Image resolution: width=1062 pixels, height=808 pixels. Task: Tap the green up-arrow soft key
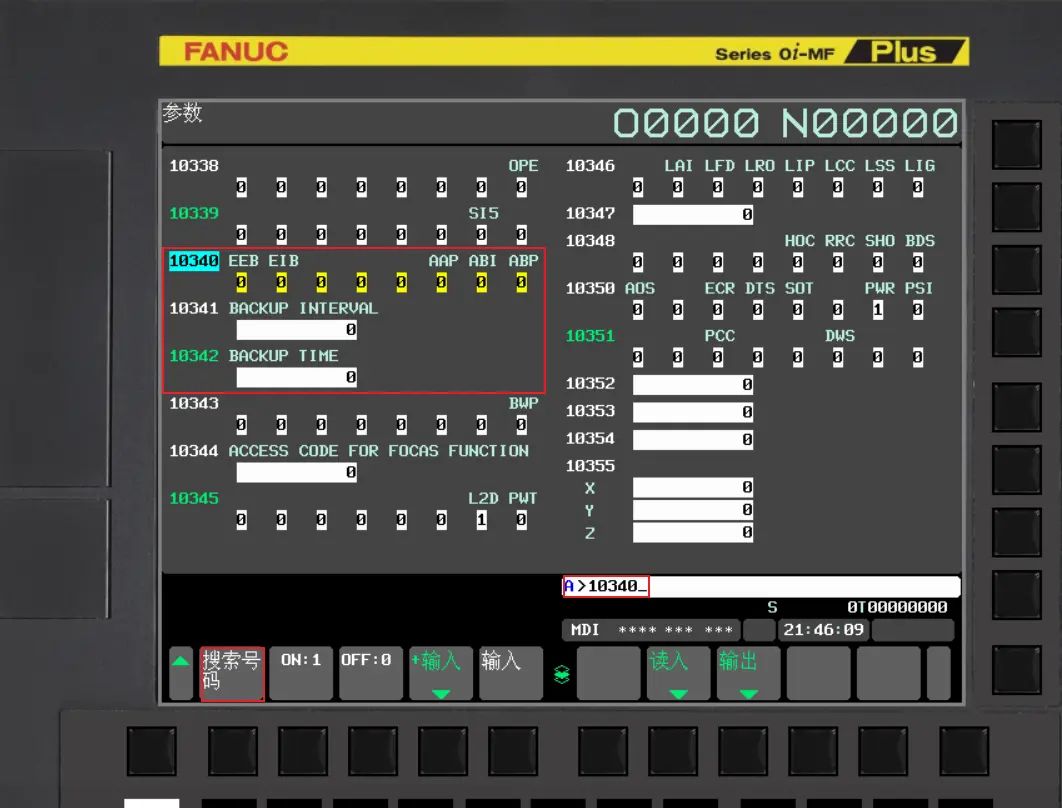coord(181,673)
